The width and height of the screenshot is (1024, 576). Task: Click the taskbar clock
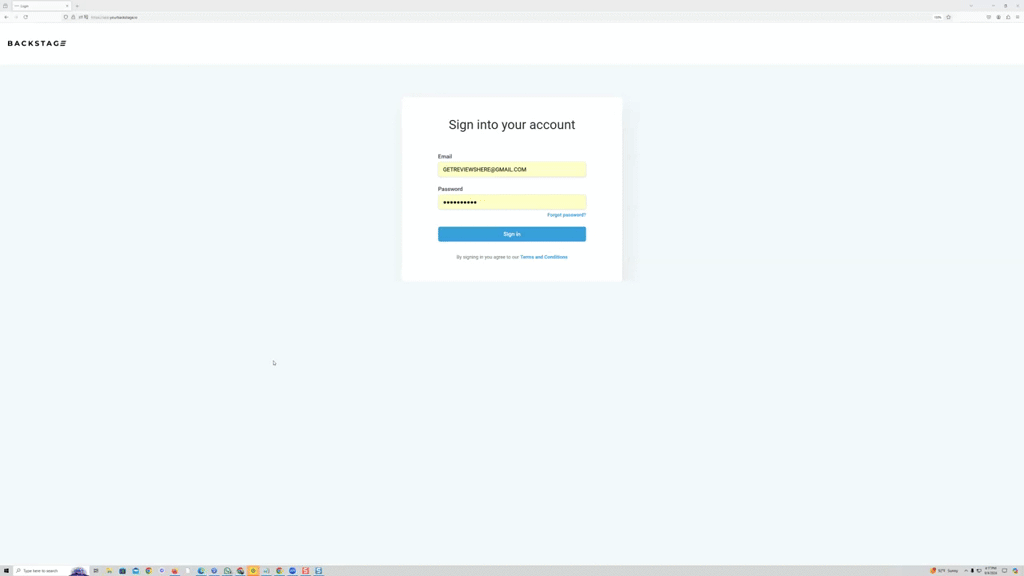click(991, 571)
